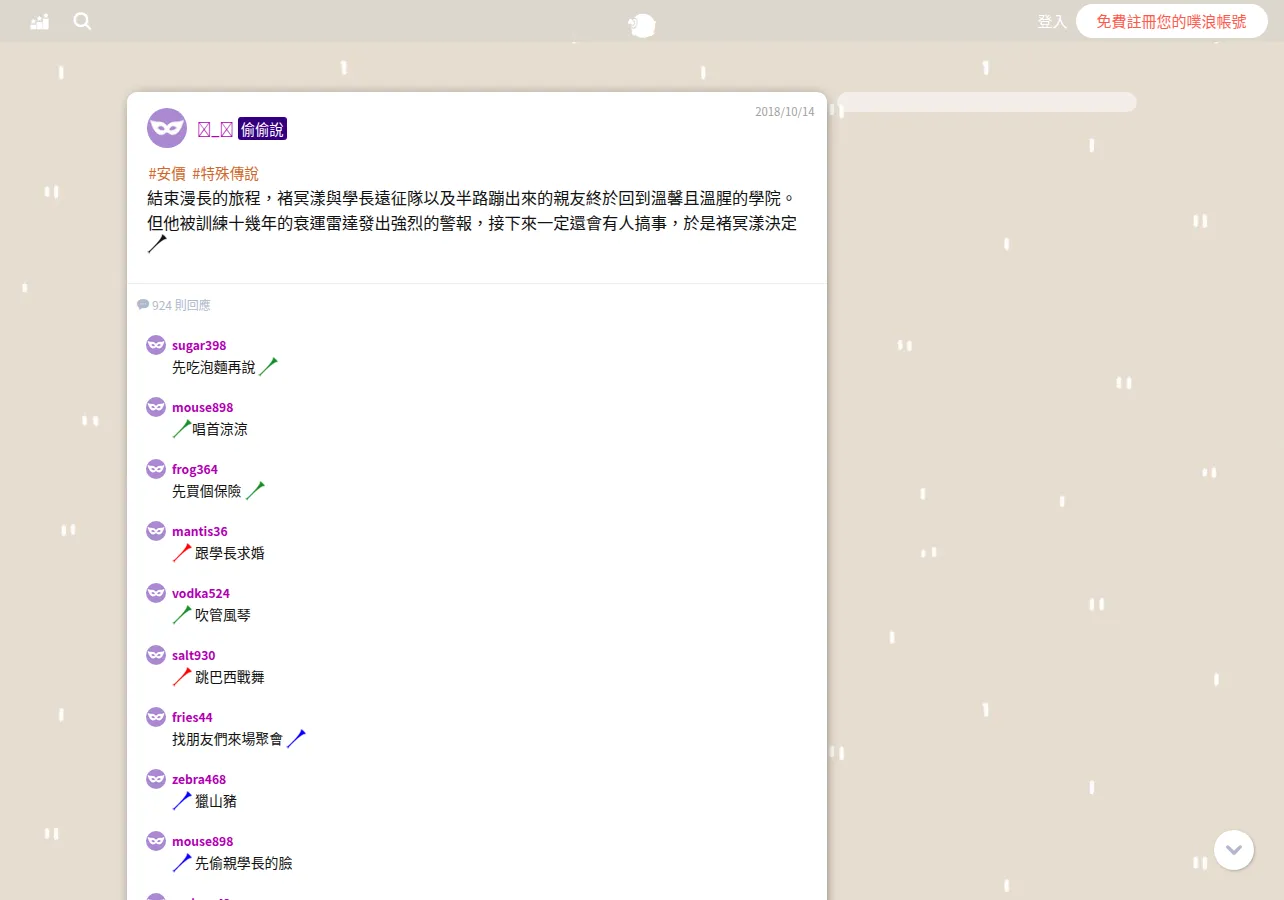Open search with the magnifier icon
Viewport: 1284px width, 900px height.
(x=82, y=21)
